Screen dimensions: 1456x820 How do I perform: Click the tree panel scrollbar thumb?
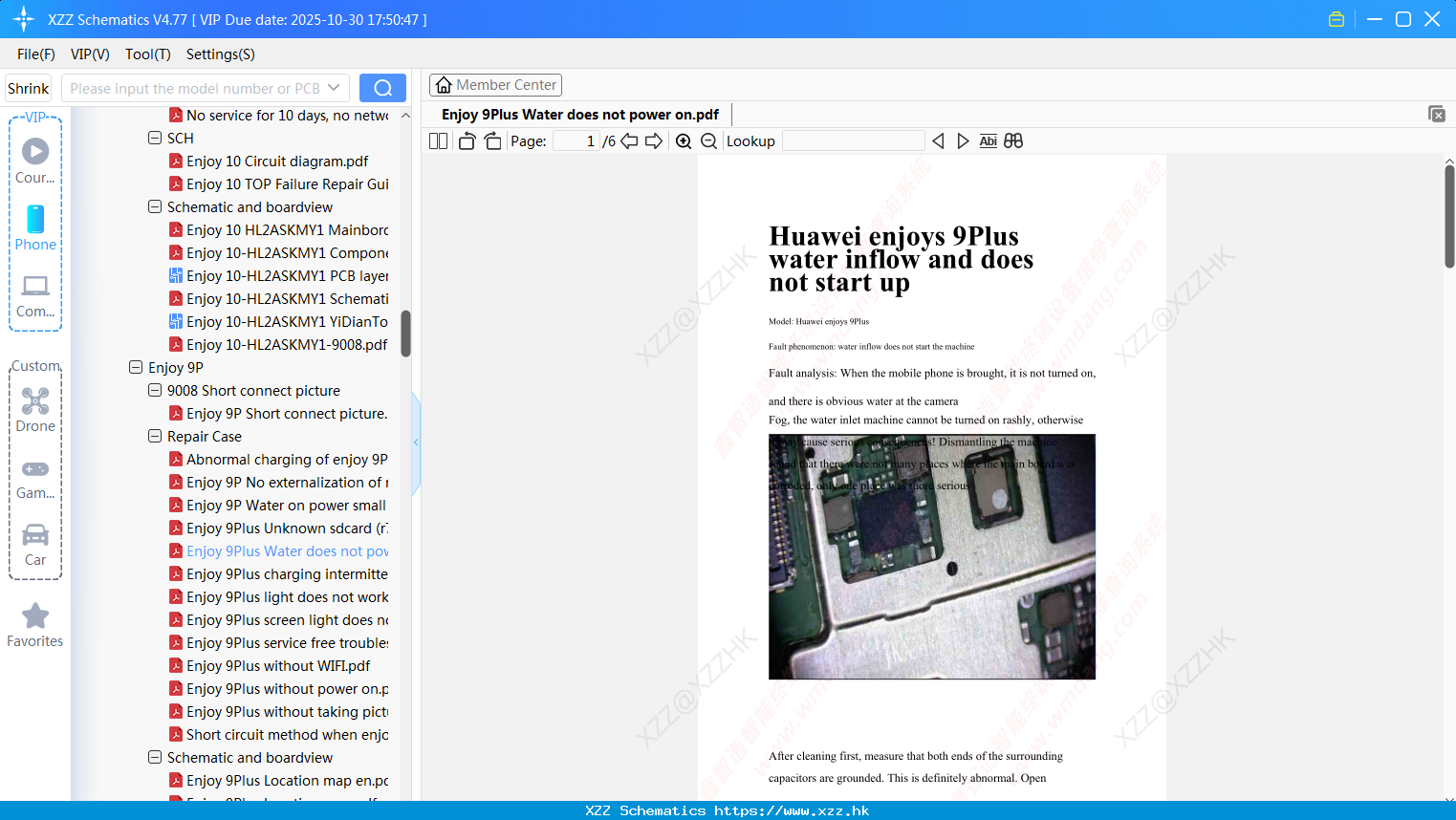(x=405, y=334)
